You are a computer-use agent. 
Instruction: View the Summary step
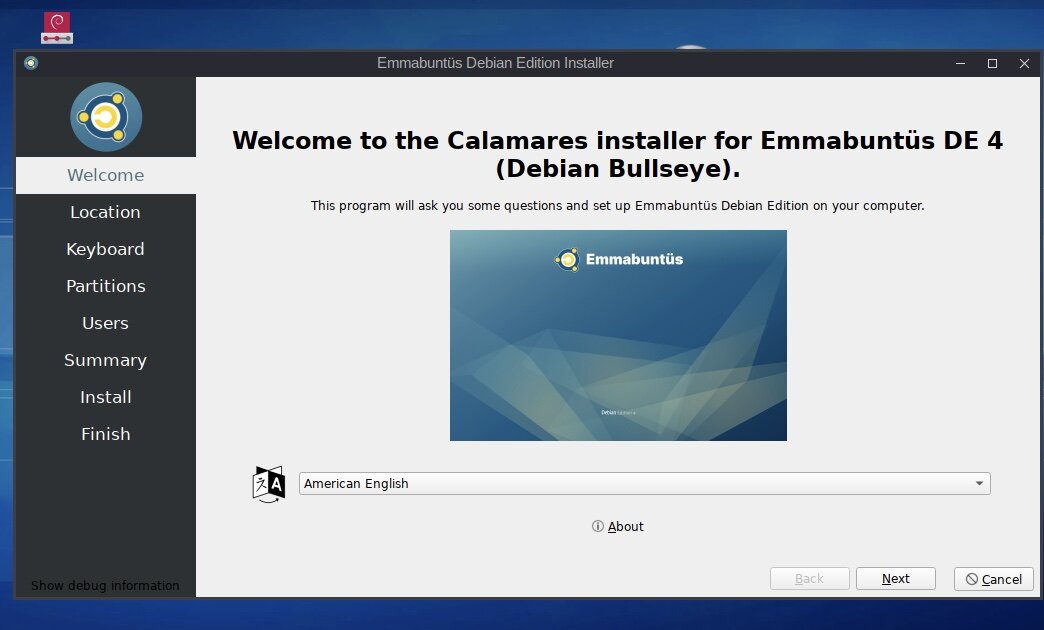tap(106, 360)
